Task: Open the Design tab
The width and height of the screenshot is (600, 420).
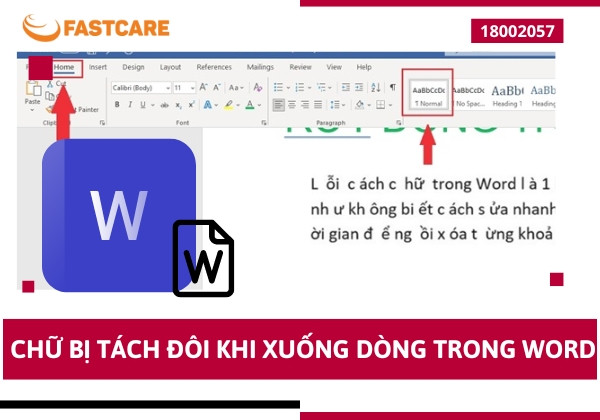Action: (133, 67)
